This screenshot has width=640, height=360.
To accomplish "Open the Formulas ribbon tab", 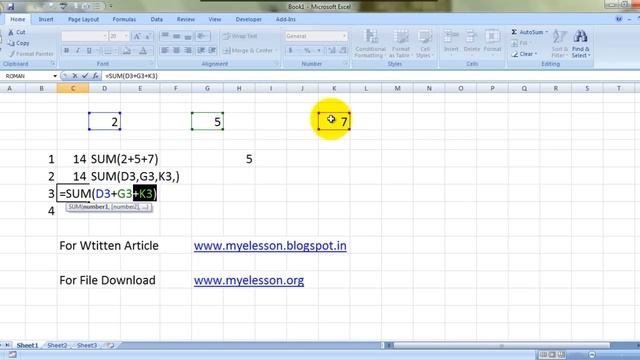I will click(124, 19).
